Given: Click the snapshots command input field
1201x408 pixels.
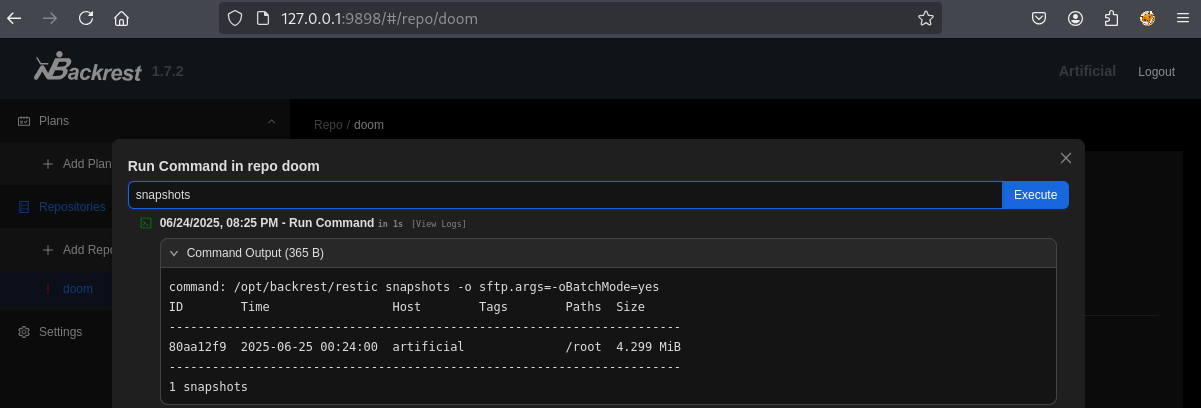Looking at the screenshot, I should coord(565,195).
